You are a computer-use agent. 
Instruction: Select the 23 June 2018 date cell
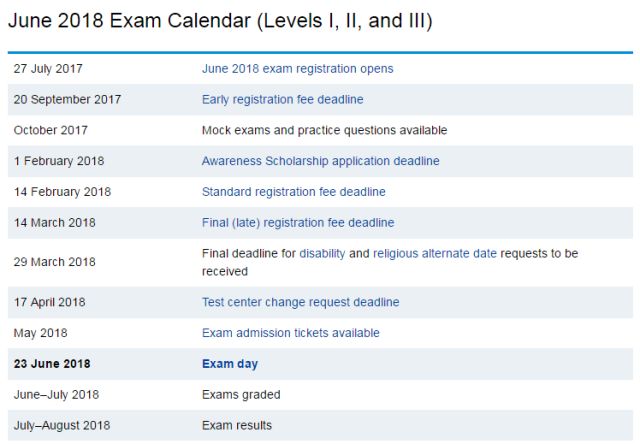click(x=52, y=364)
